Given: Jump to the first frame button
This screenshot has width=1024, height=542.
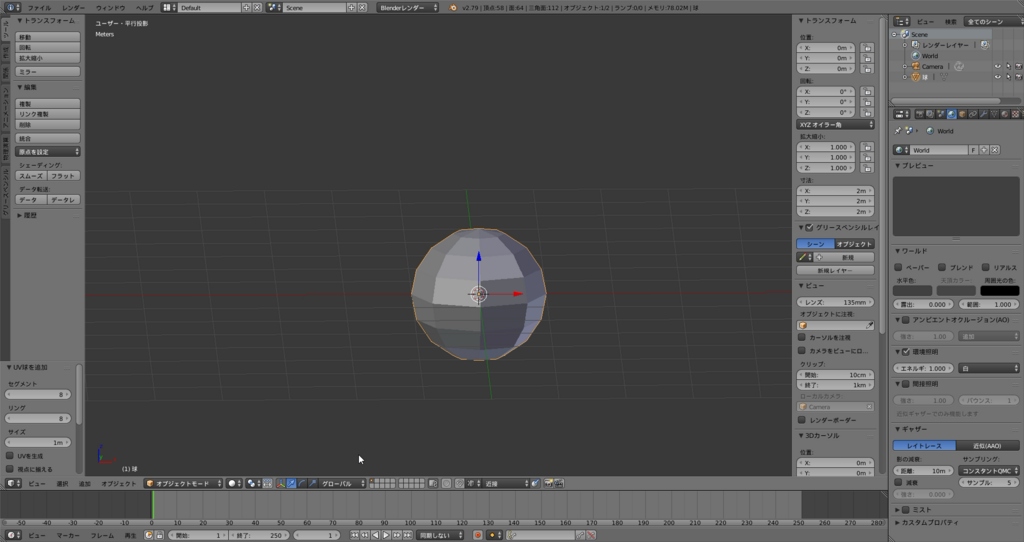Looking at the screenshot, I should coord(354,535).
